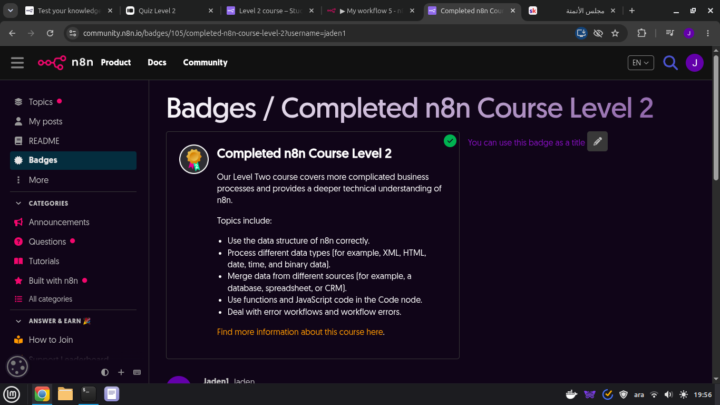Click the crossed-out eye icon in address bar
The height and width of the screenshot is (405, 720).
(598, 33)
